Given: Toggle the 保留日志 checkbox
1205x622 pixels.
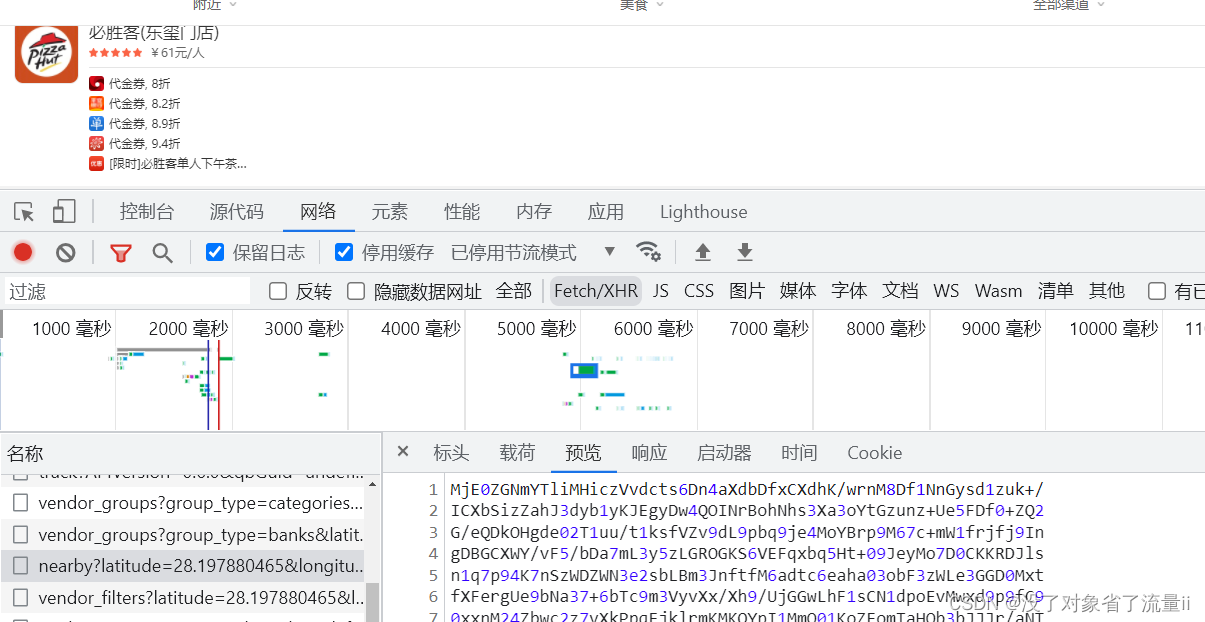Looking at the screenshot, I should point(215,252).
